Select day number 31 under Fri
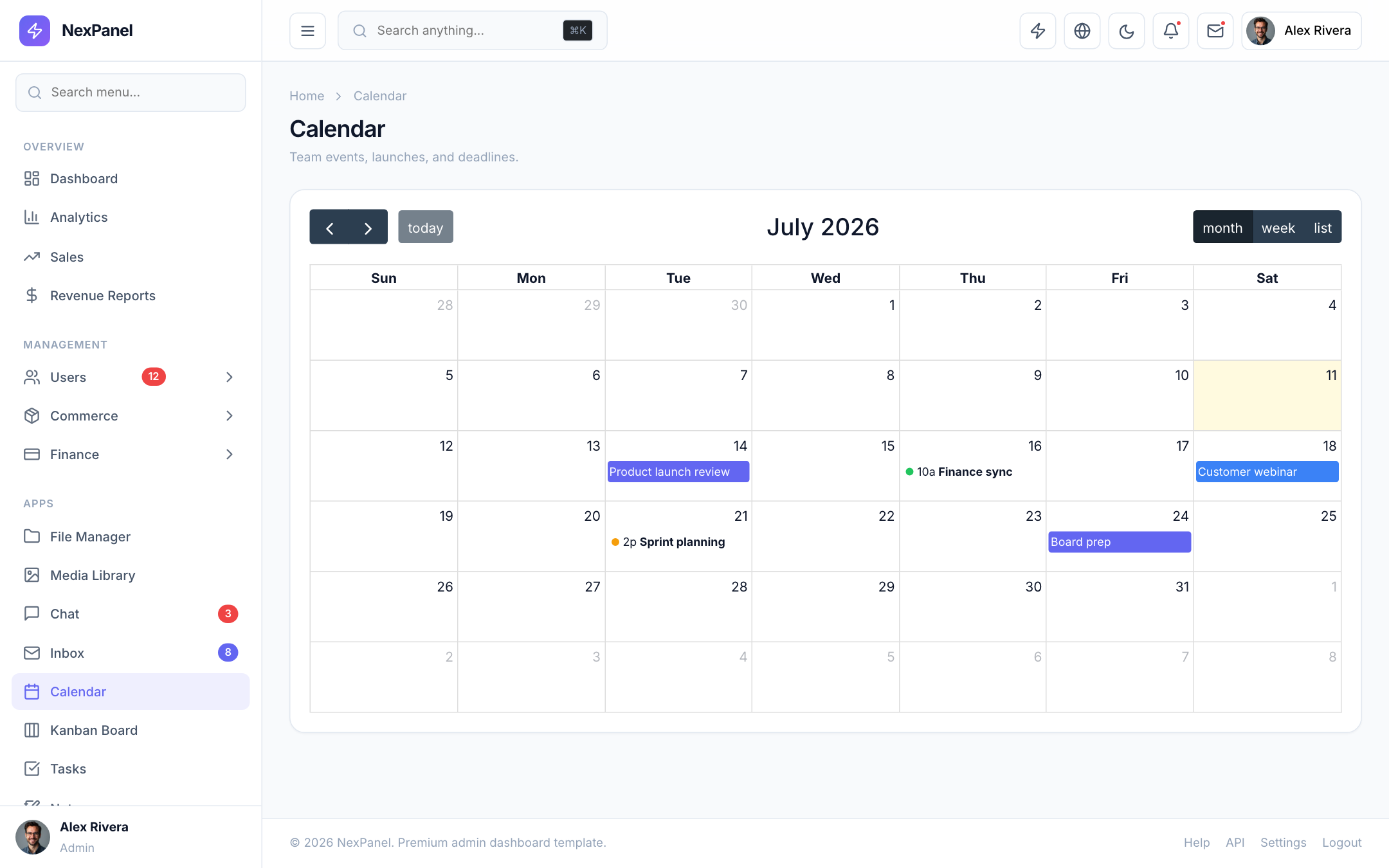1389x868 pixels. pyautogui.click(x=1182, y=586)
